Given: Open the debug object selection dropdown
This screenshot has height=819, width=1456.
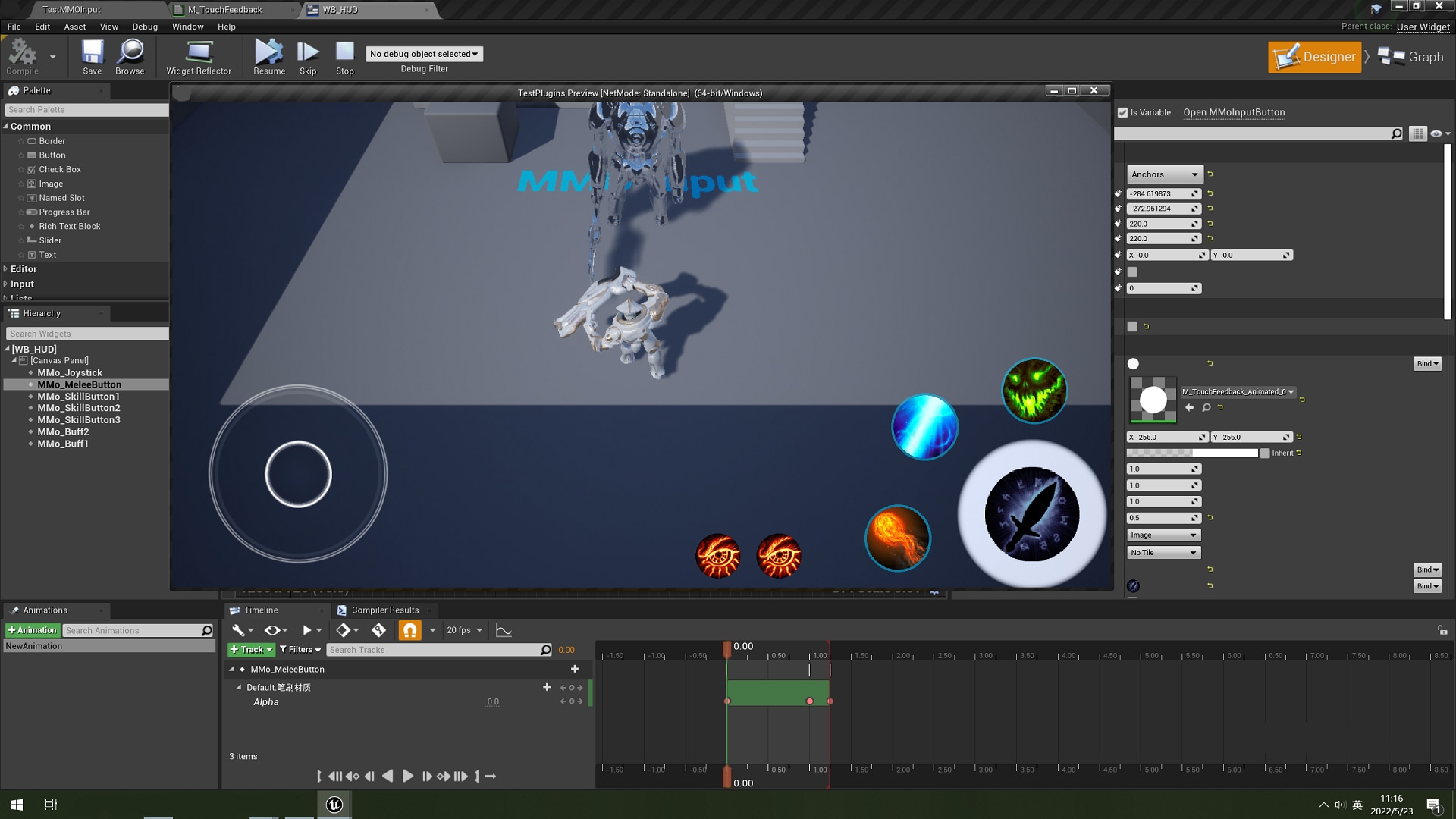Looking at the screenshot, I should [424, 54].
